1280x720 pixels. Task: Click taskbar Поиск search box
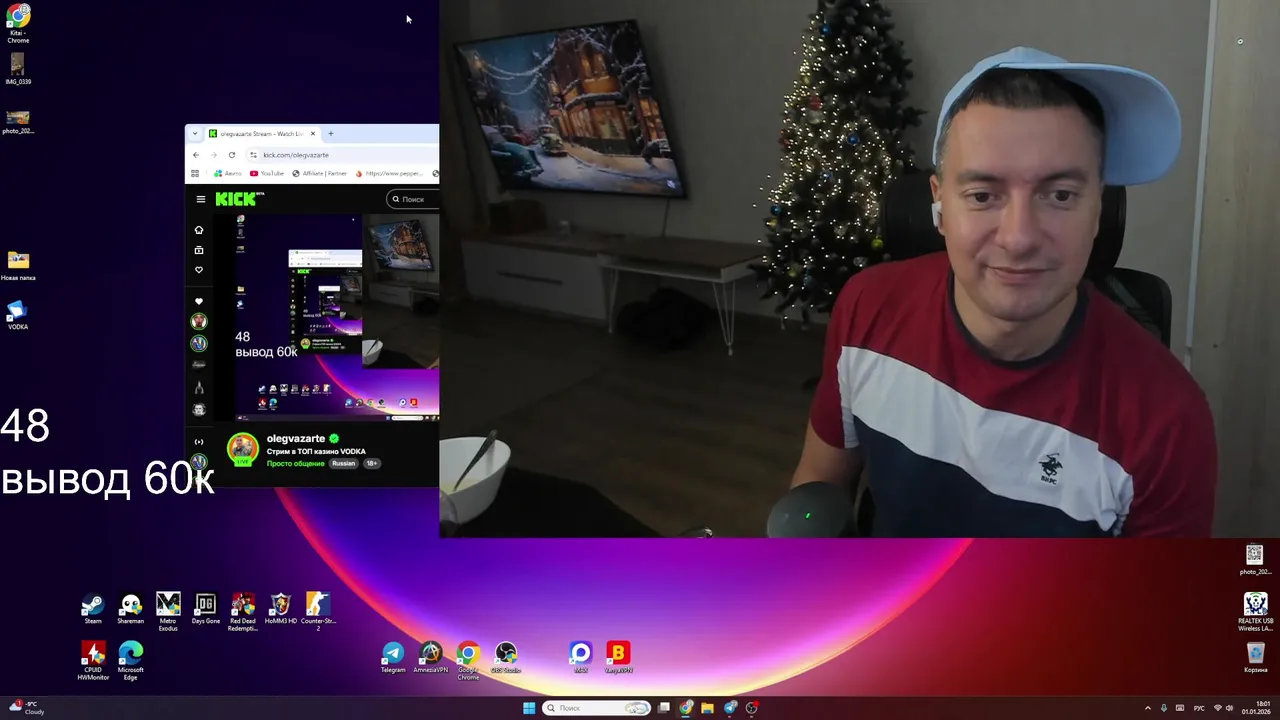(597, 708)
